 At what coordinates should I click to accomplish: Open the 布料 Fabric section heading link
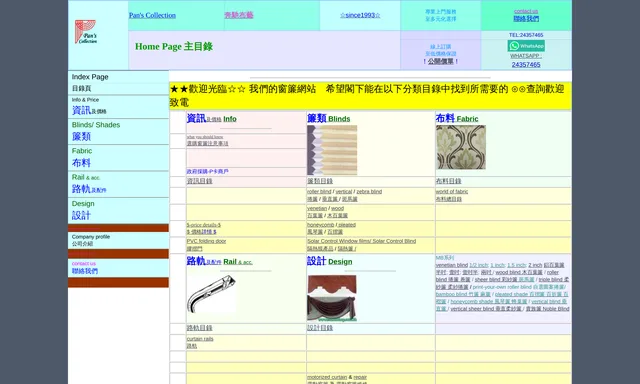457,118
